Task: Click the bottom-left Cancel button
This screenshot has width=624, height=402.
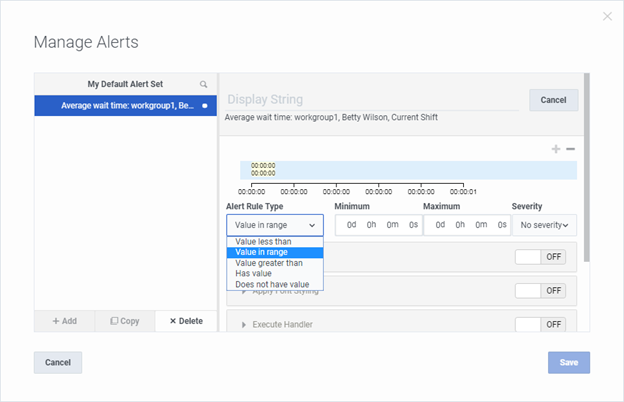Action: point(58,362)
